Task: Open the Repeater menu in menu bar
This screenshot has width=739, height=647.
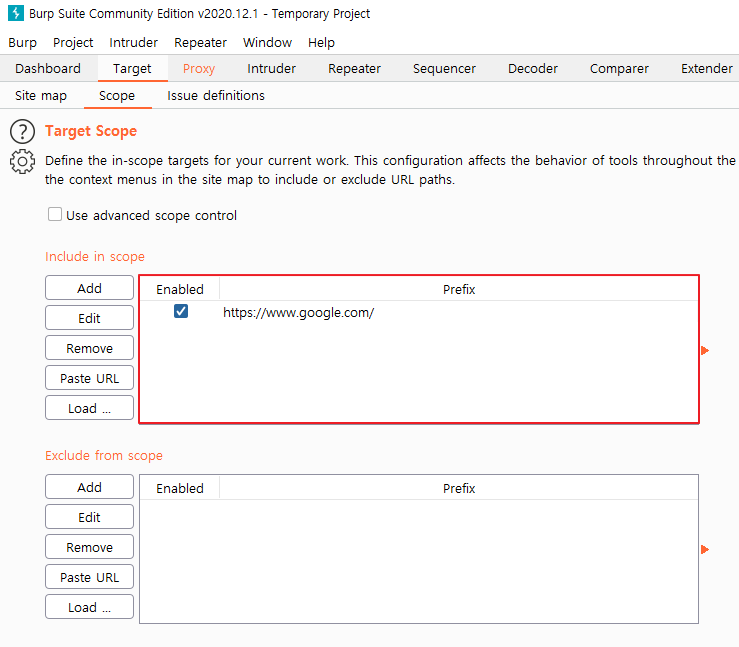Action: coord(200,42)
